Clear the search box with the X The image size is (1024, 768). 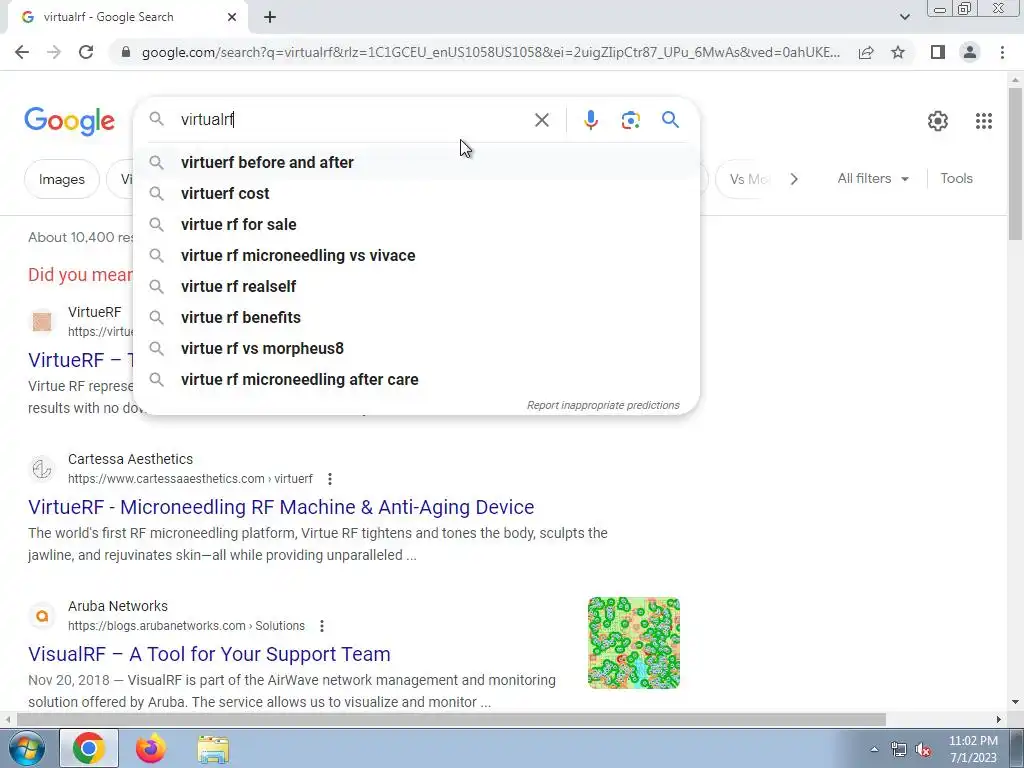541,120
